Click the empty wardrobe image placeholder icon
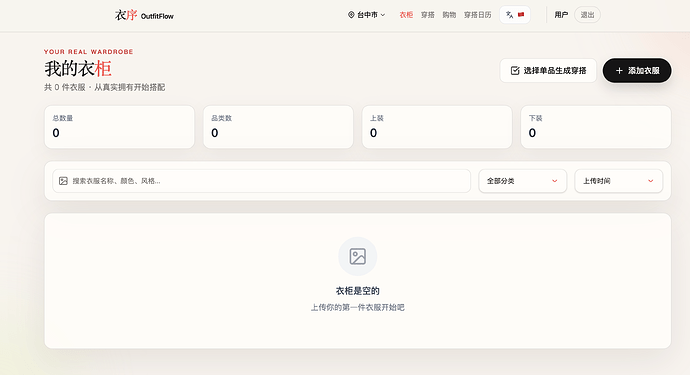Image resolution: width=690 pixels, height=375 pixels. pyautogui.click(x=357, y=256)
